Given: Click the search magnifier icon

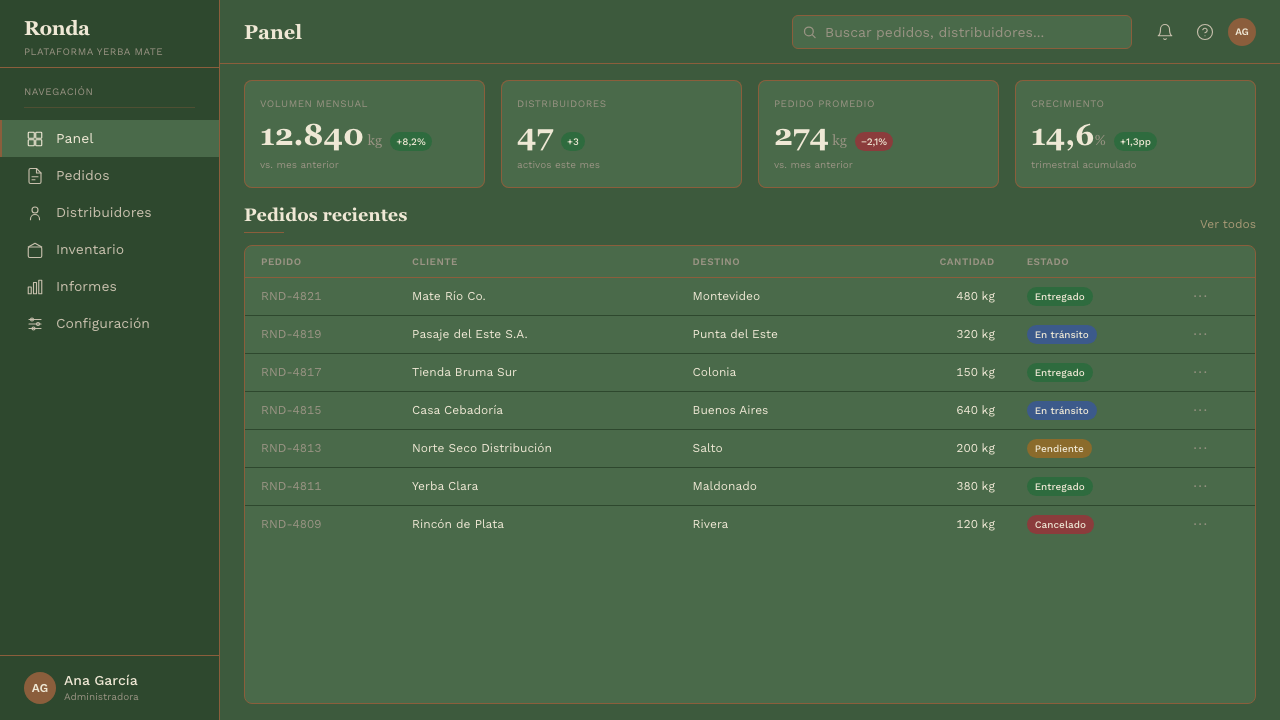Looking at the screenshot, I should (810, 32).
